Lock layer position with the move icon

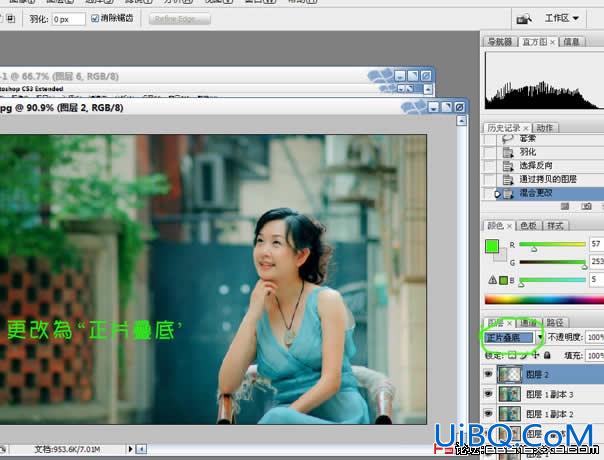(535, 355)
